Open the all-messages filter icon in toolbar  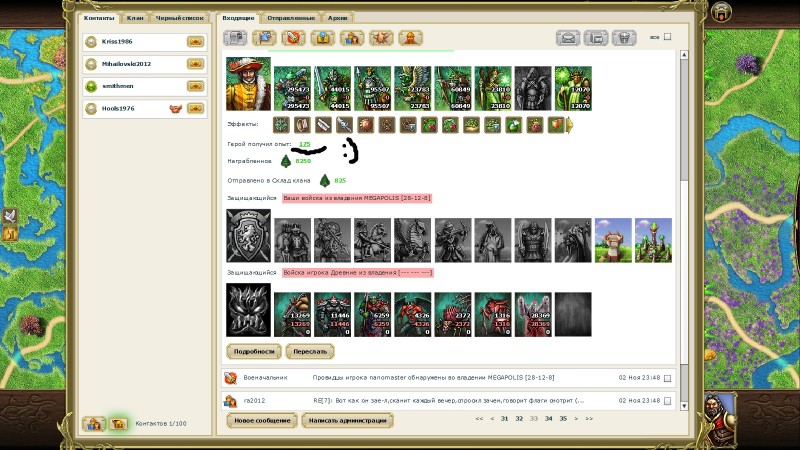click(x=235, y=38)
